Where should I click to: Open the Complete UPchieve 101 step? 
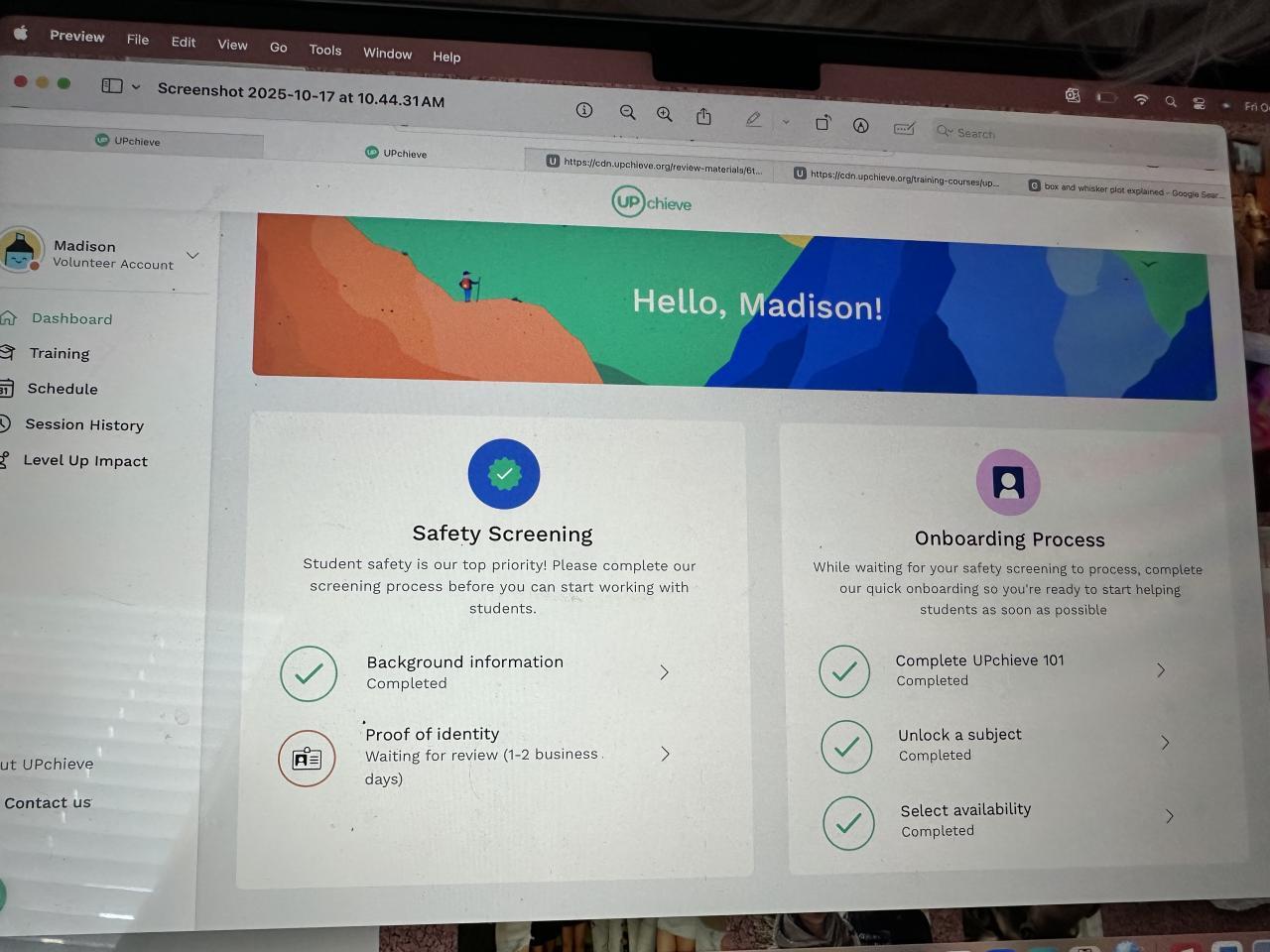pyautogui.click(x=995, y=670)
